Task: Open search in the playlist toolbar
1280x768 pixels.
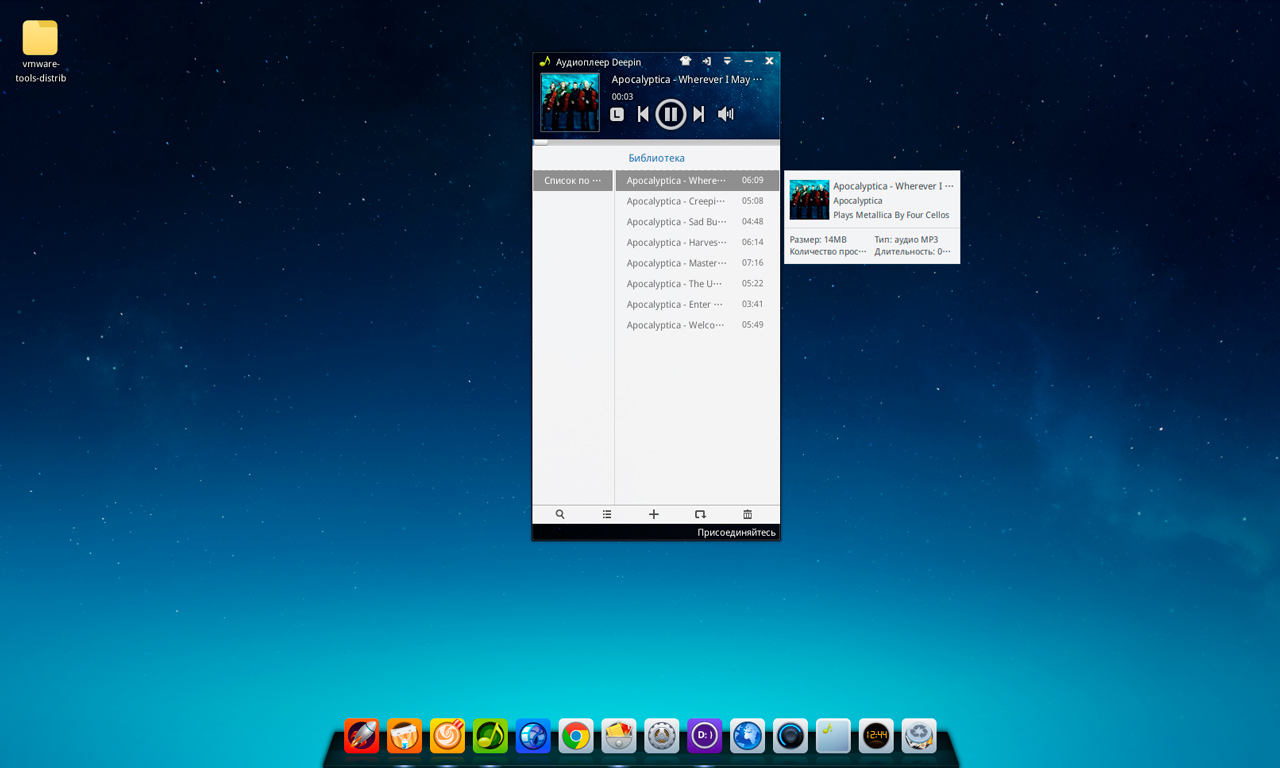Action: tap(560, 515)
